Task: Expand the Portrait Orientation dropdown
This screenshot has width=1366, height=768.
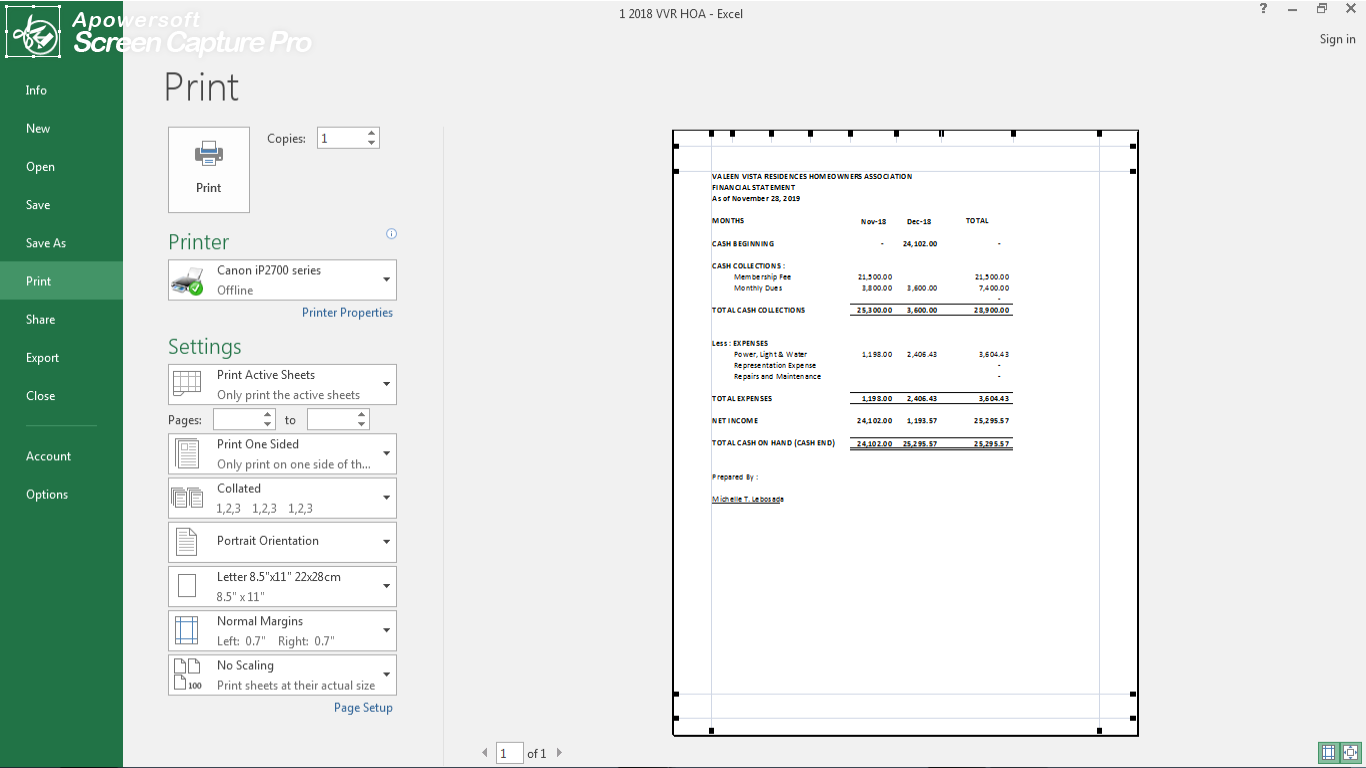Action: [x=282, y=542]
